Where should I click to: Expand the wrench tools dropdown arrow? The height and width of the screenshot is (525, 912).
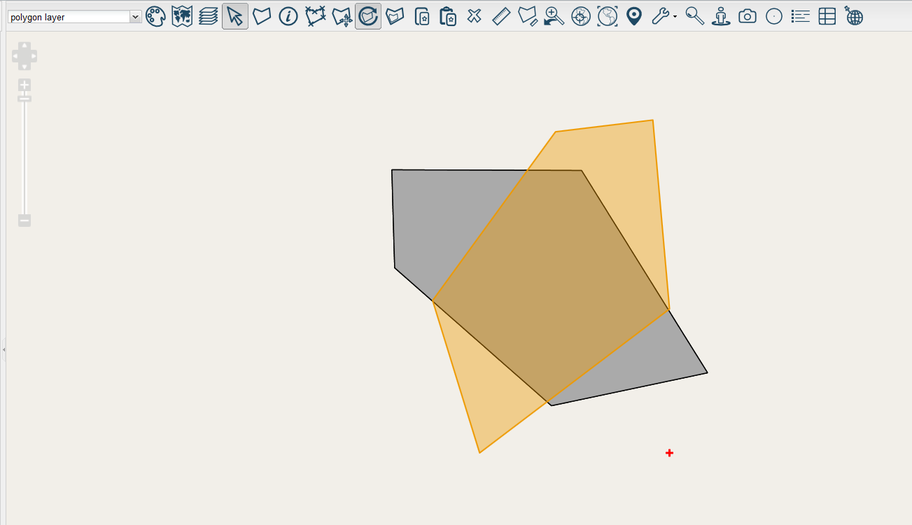tap(675, 17)
